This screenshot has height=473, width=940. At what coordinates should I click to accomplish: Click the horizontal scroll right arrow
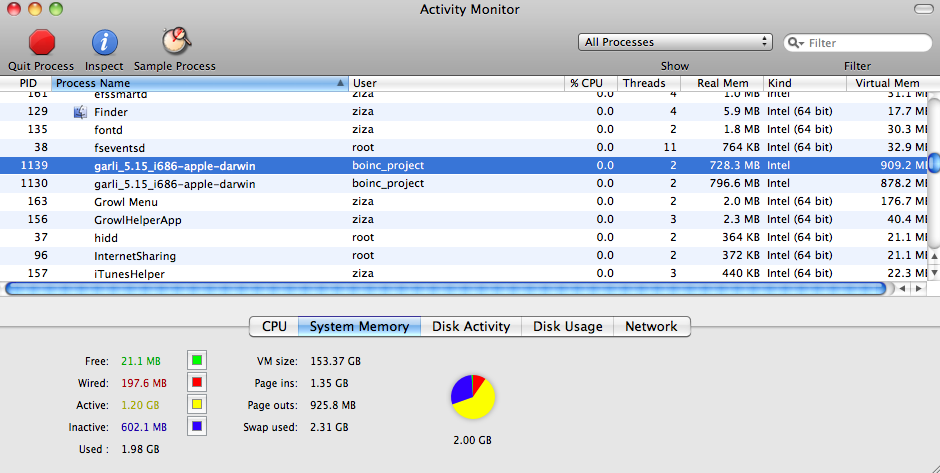[918, 289]
